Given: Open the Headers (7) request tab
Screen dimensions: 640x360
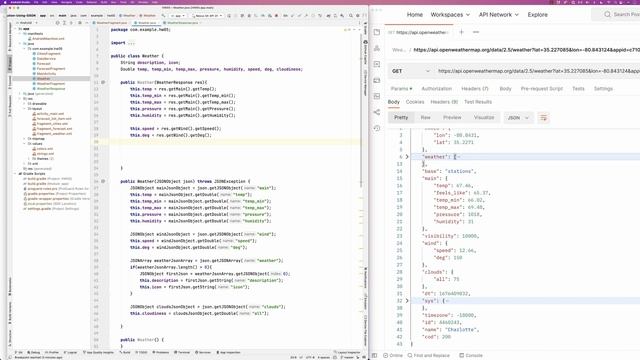Looking at the screenshot, I should click(475, 89).
